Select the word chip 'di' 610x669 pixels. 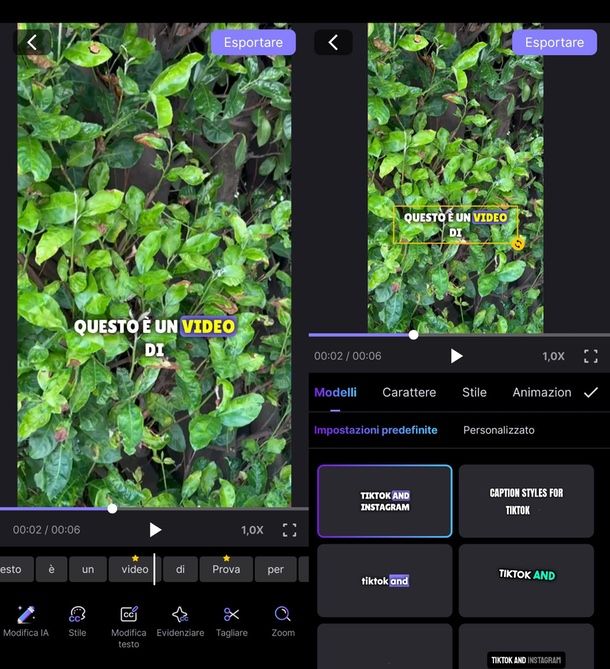180,569
